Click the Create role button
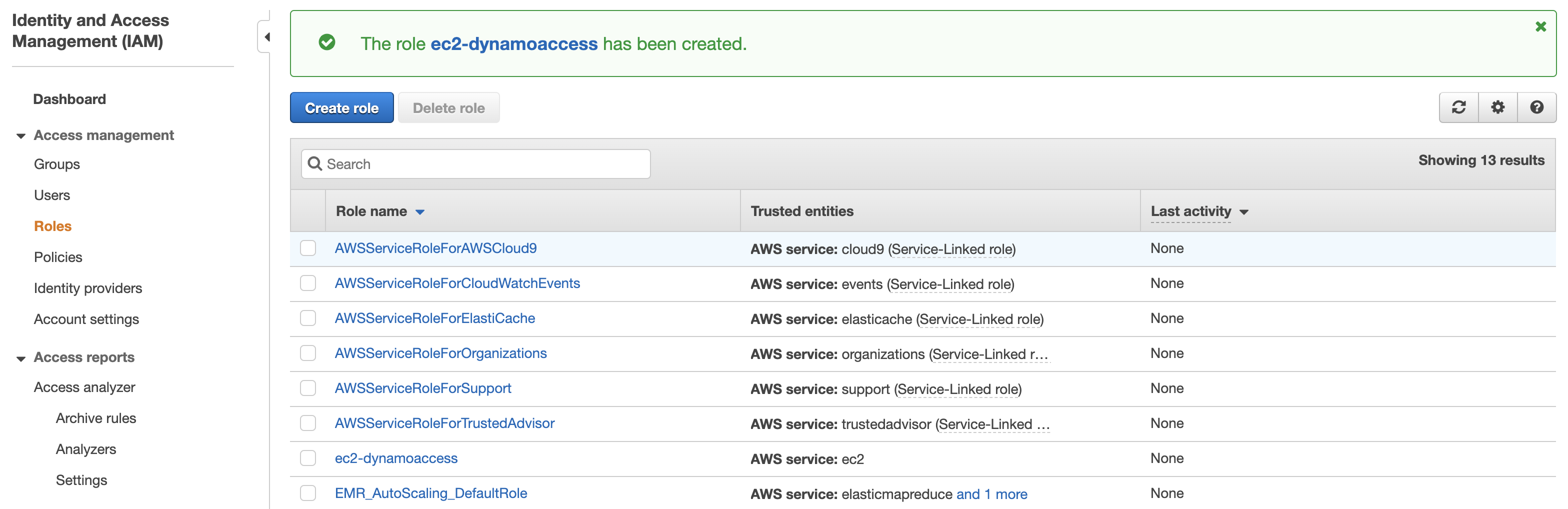The width and height of the screenshot is (1568, 509). coord(341,108)
